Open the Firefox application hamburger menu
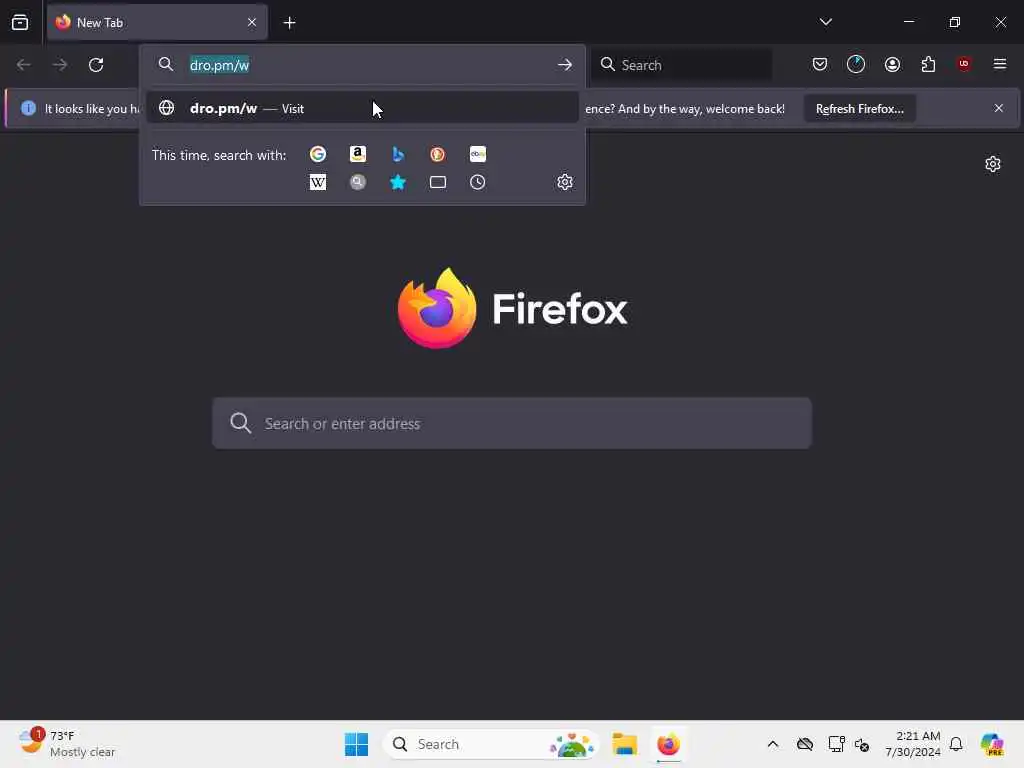Image resolution: width=1024 pixels, height=768 pixels. click(x=1000, y=64)
